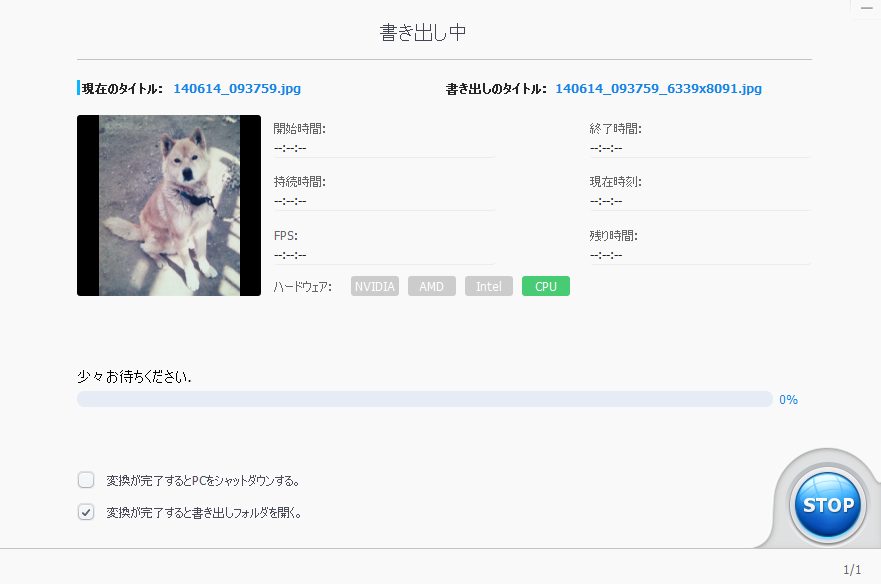Click the 1/1 file counter
Screen dimensions: 881x584
click(852, 570)
